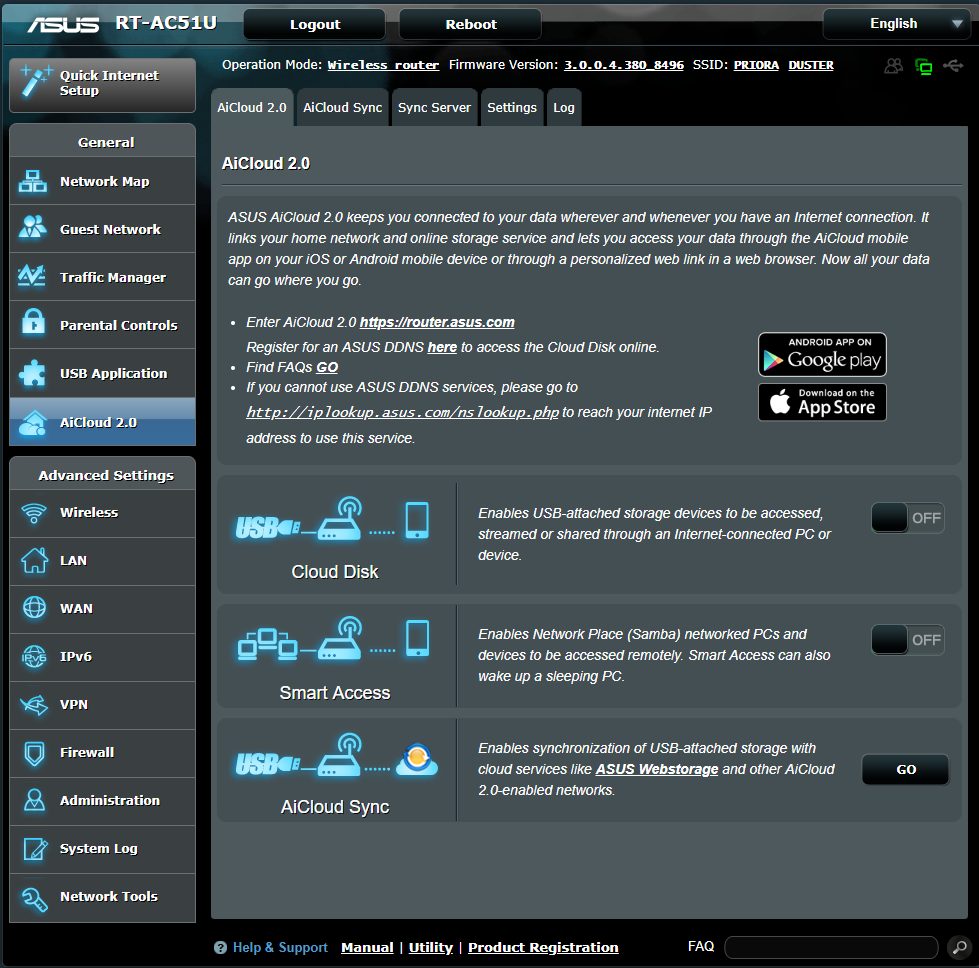Image resolution: width=979 pixels, height=968 pixels.
Task: Open the Log tab
Action: 563,107
